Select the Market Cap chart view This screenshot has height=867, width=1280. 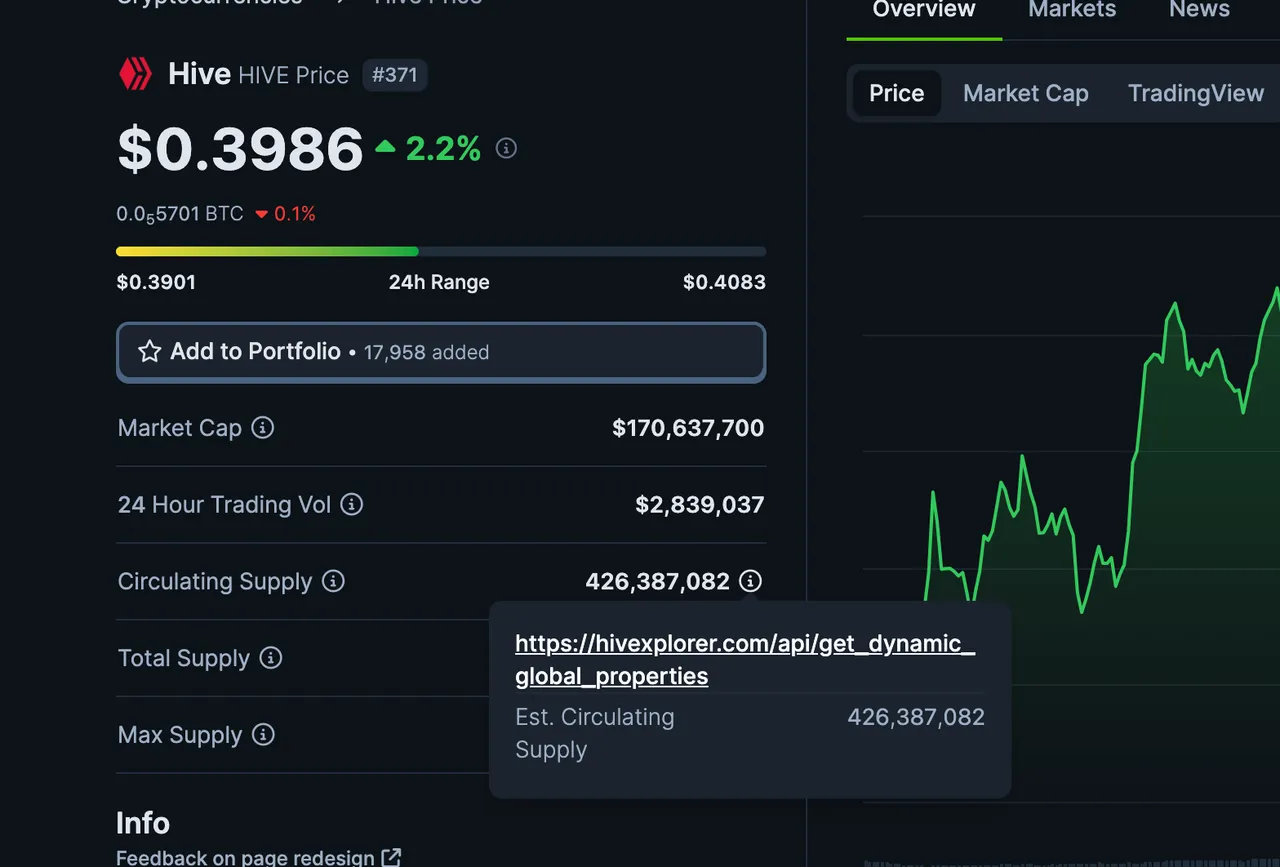coord(1025,94)
